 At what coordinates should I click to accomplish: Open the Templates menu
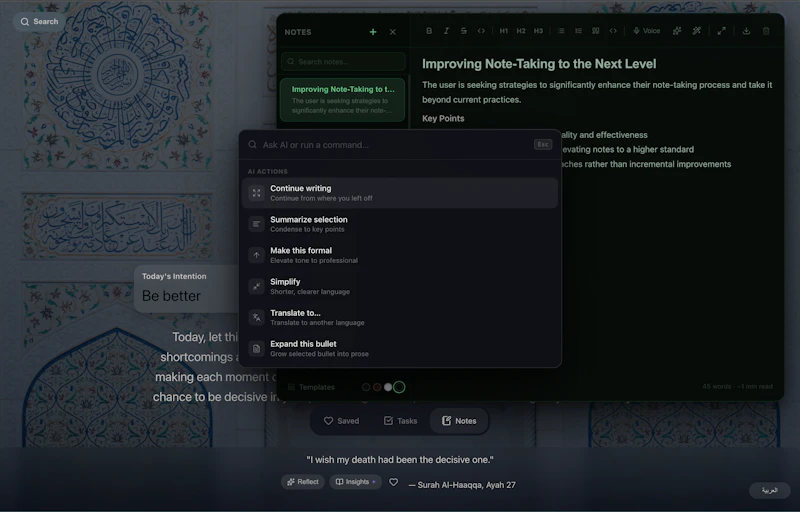(x=311, y=387)
